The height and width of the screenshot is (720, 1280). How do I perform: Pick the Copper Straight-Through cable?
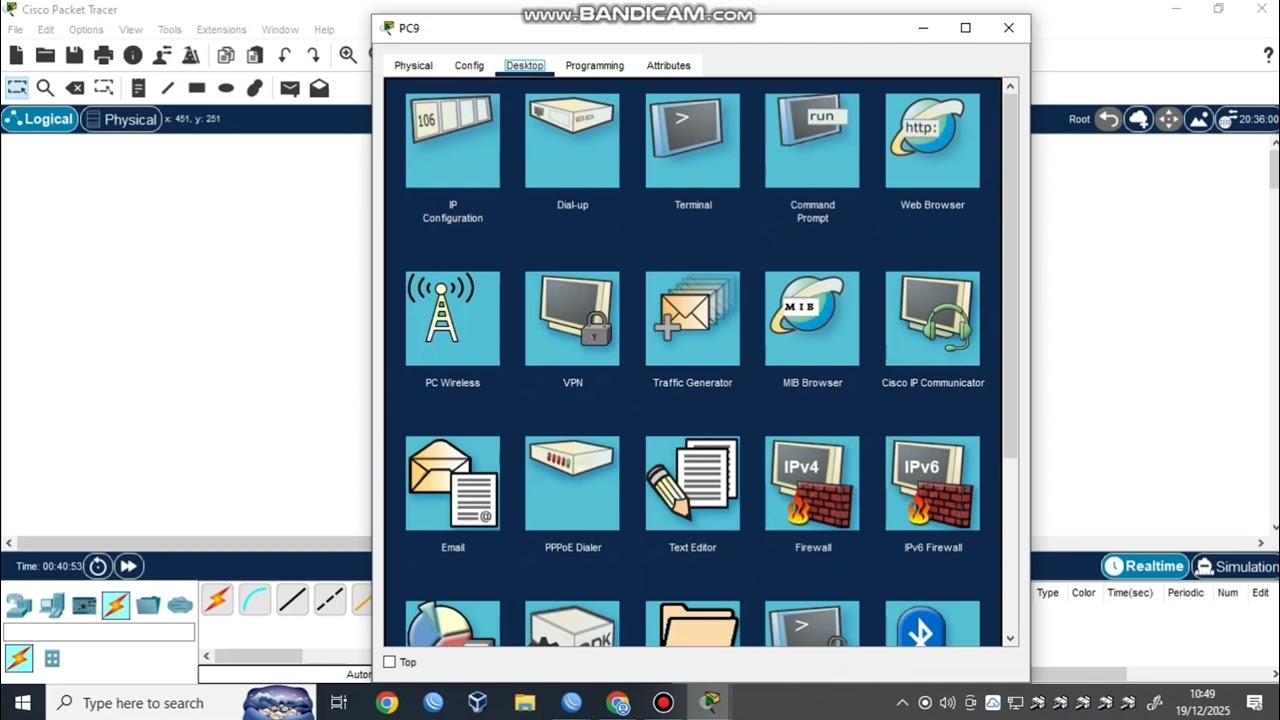(292, 600)
